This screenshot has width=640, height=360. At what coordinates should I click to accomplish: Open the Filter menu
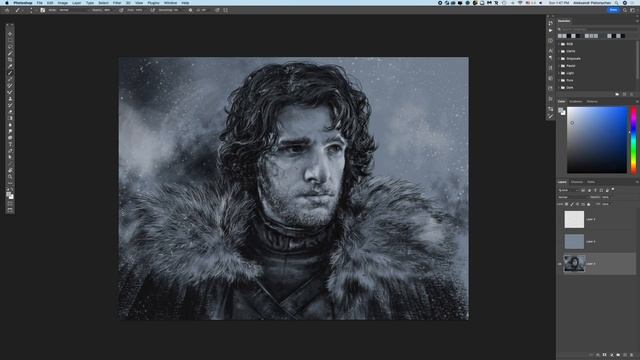click(x=117, y=3)
